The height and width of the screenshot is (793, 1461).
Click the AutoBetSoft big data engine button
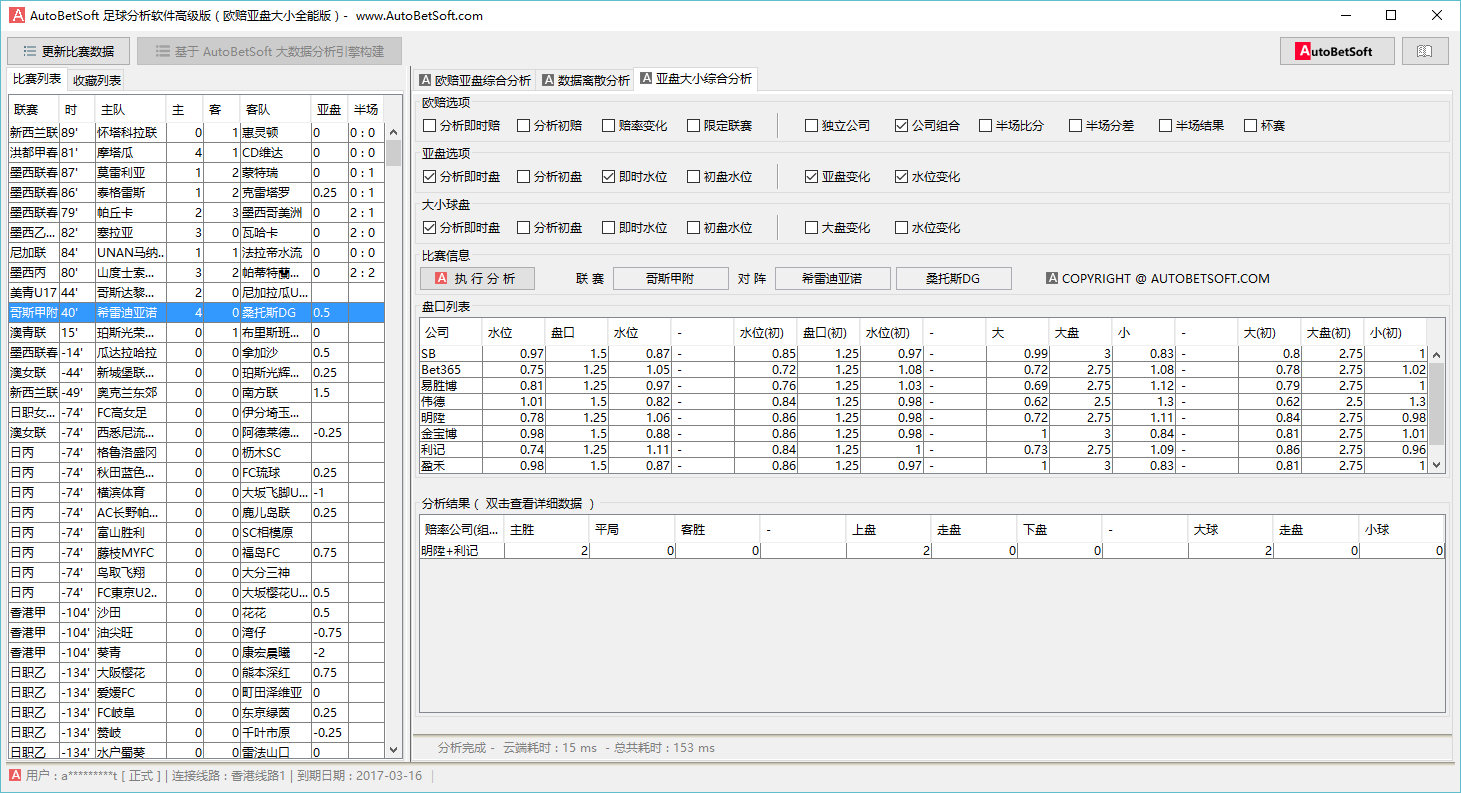tap(269, 51)
